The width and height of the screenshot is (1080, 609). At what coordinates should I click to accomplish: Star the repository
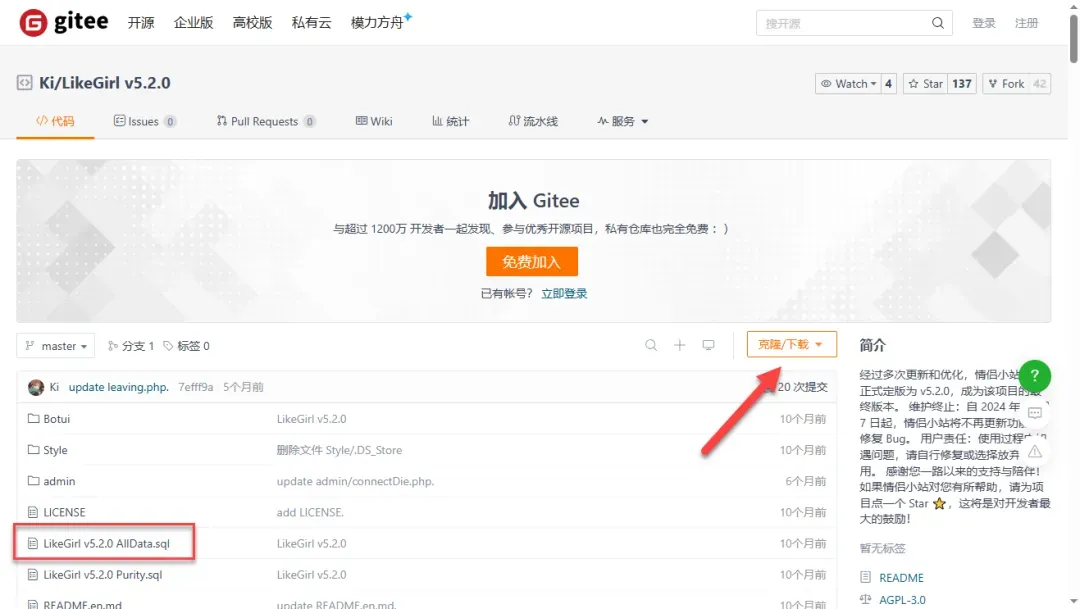click(x=926, y=83)
